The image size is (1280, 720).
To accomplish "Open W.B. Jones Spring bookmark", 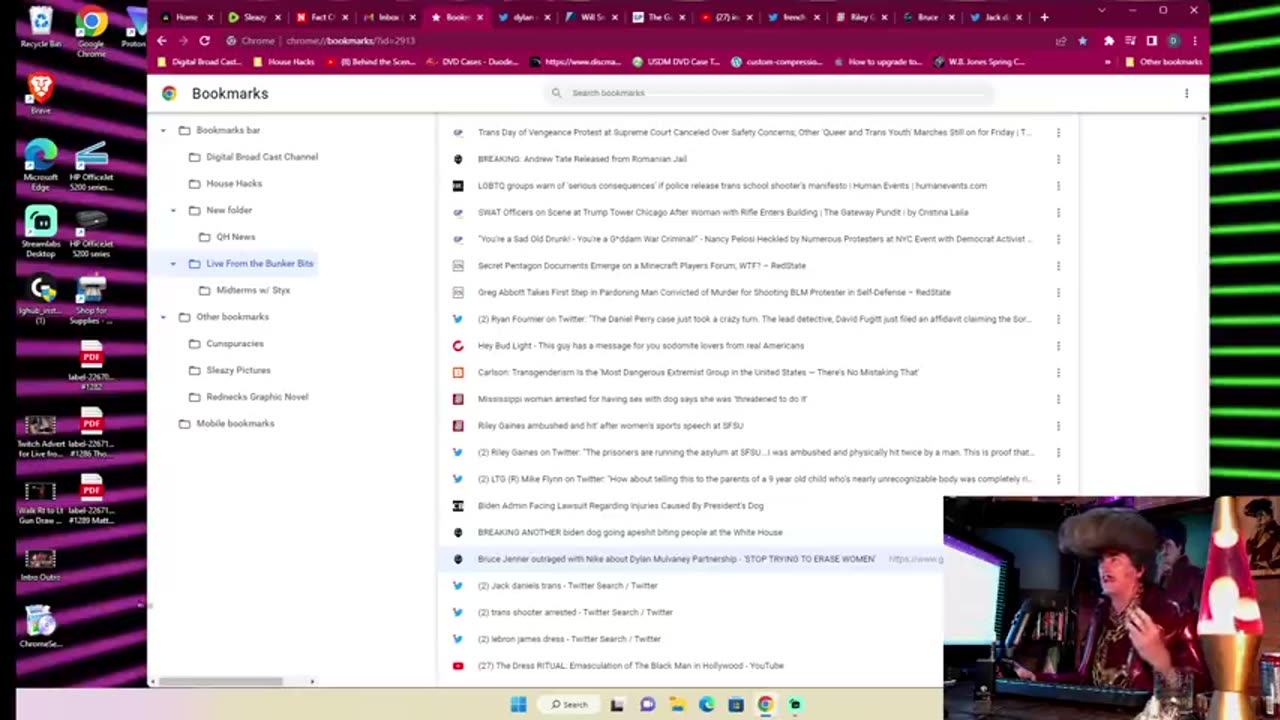I will coord(980,62).
